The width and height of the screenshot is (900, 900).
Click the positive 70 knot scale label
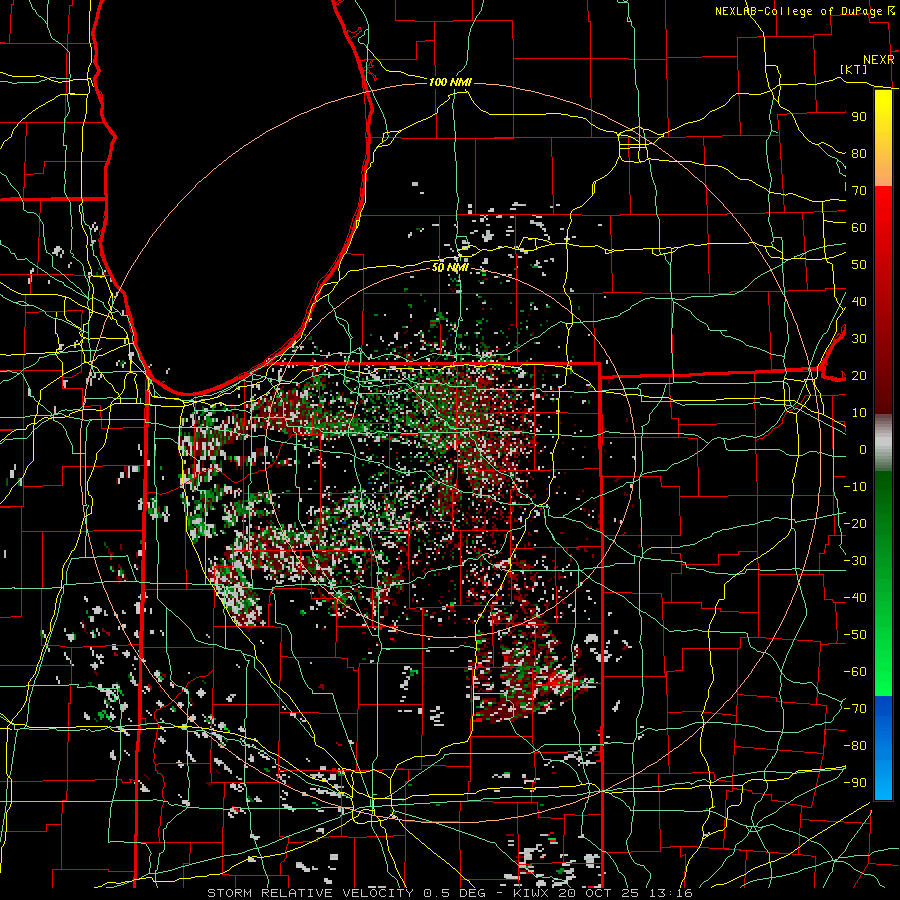859,191
